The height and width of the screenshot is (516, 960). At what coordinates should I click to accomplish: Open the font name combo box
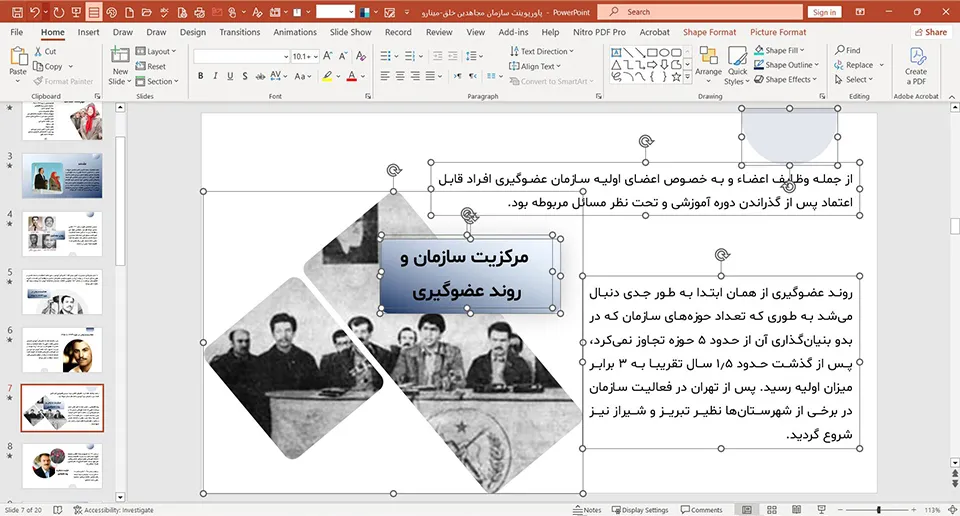pos(241,56)
